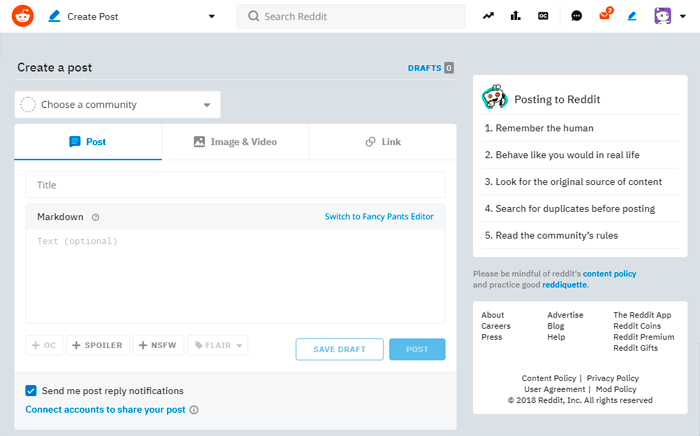Click rule 'Read the community's rules'
Screen dimensions: 700x436
click(557, 235)
